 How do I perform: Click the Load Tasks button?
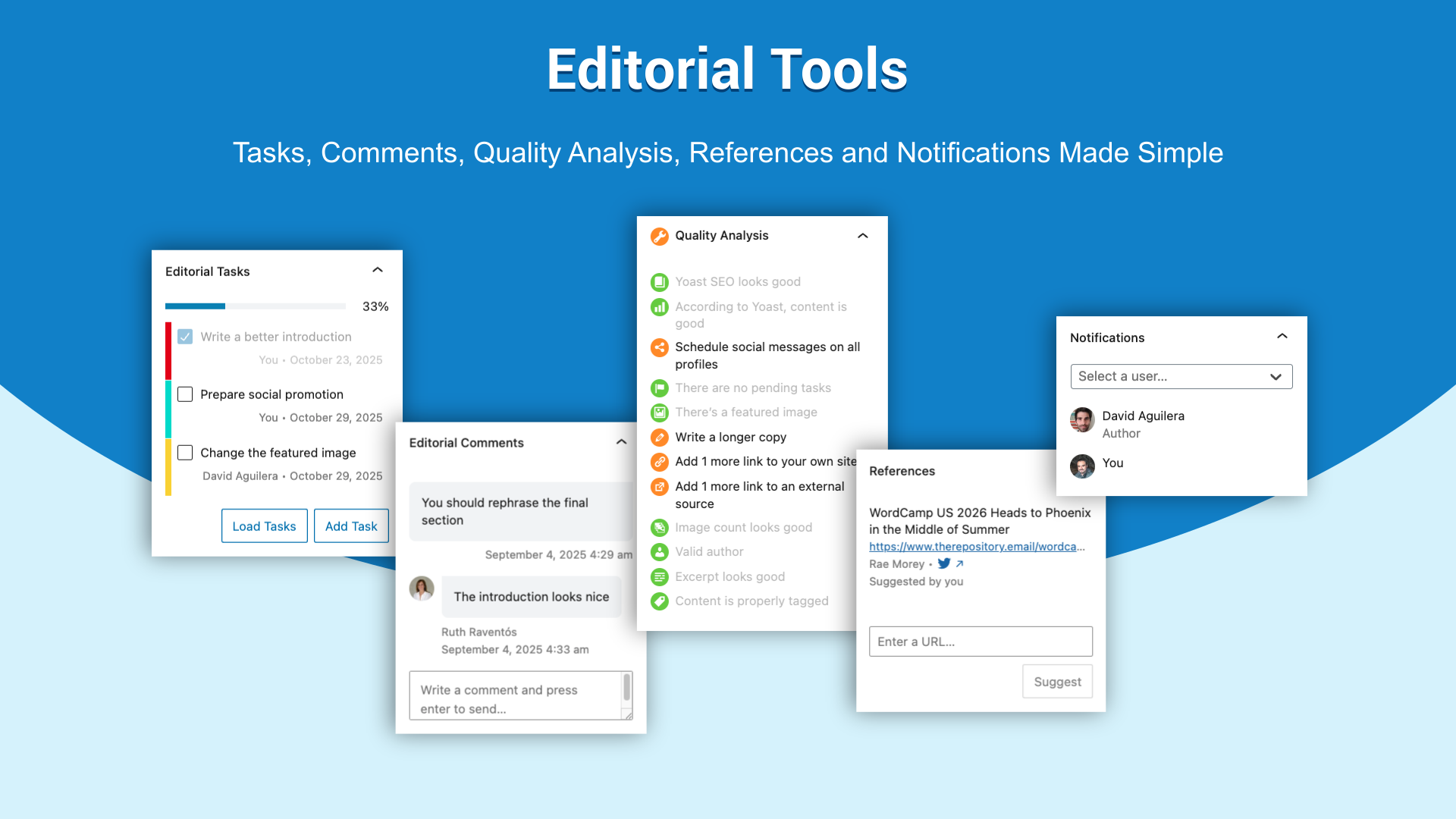[264, 526]
